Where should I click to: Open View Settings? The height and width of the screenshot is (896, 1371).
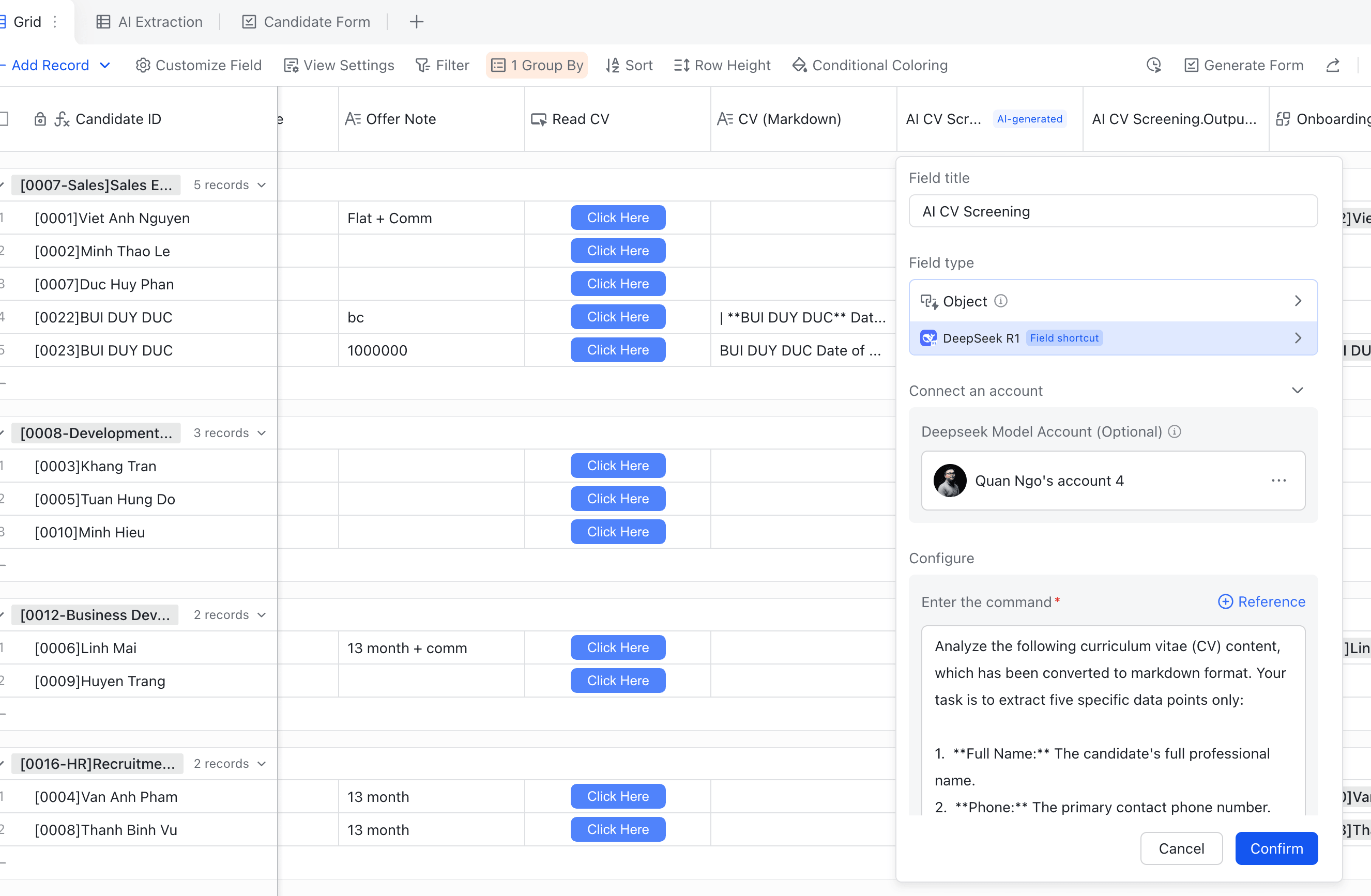[x=339, y=65]
